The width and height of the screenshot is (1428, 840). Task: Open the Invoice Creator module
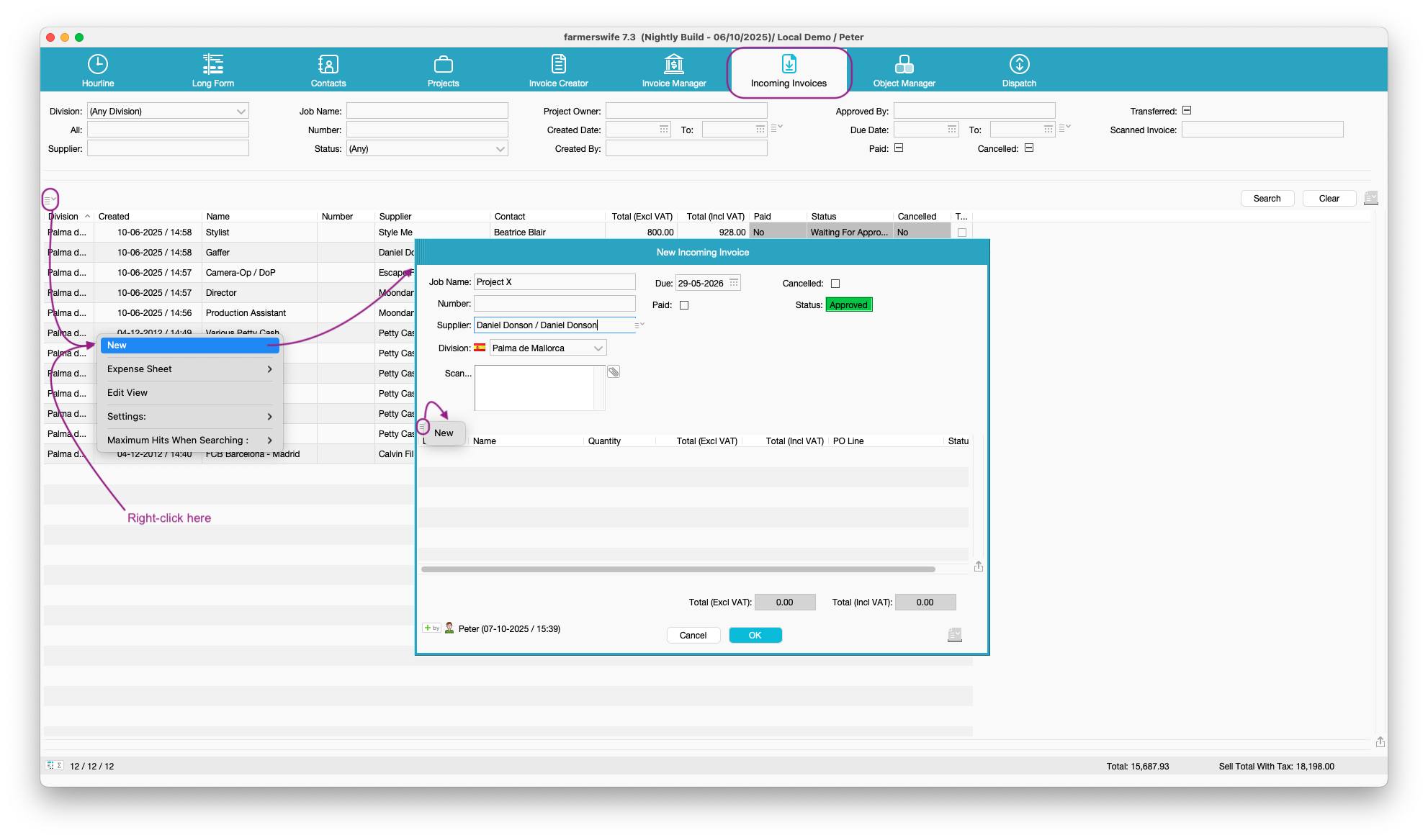pos(558,71)
